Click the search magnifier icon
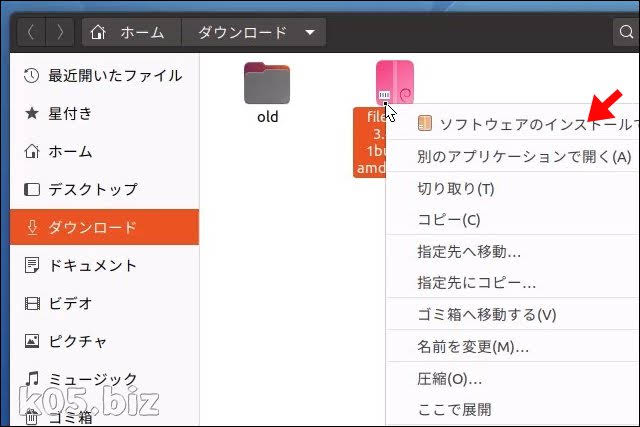640x427 pixels. (x=626, y=31)
